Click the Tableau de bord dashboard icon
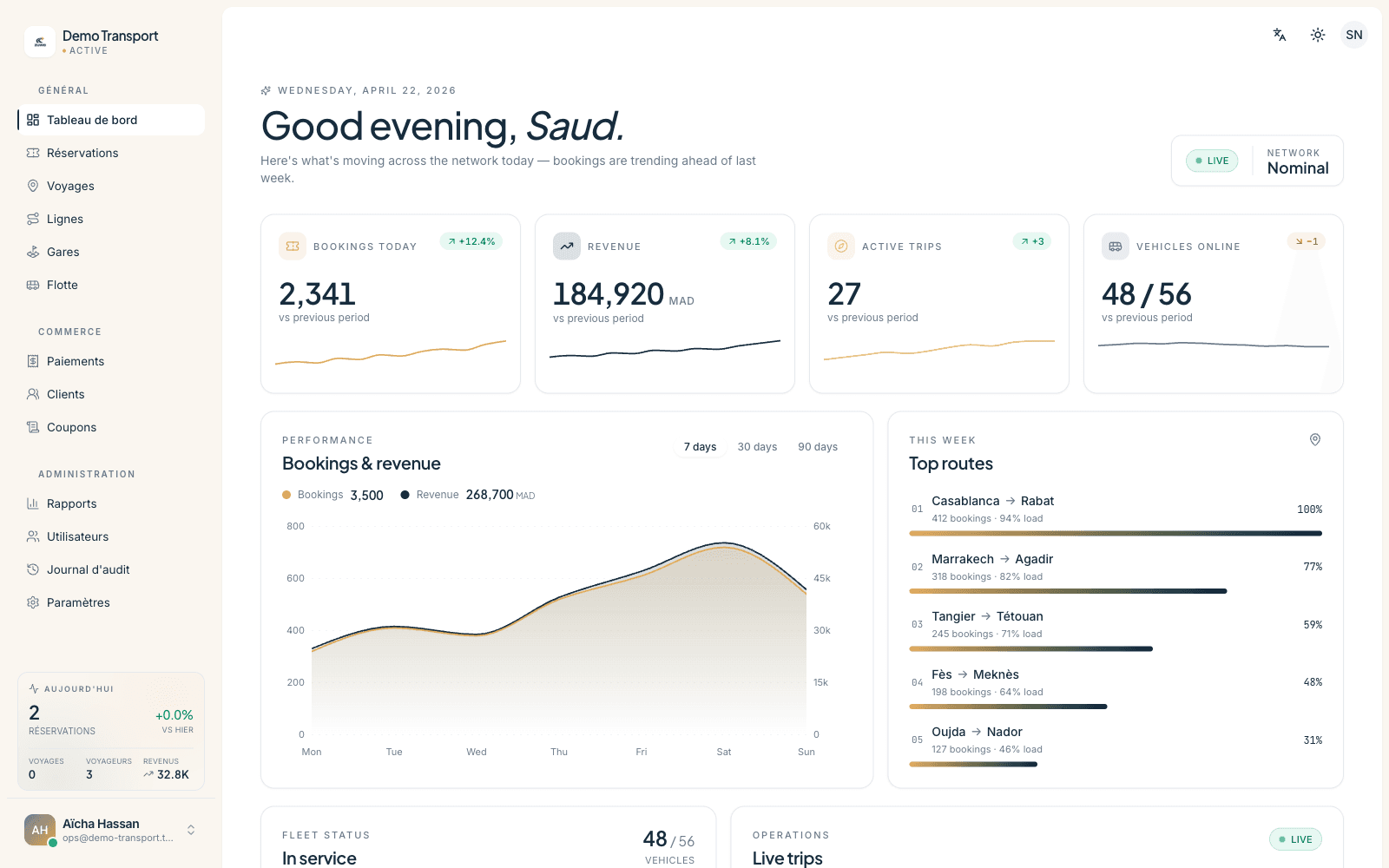The width and height of the screenshot is (1389, 868). [x=33, y=120]
